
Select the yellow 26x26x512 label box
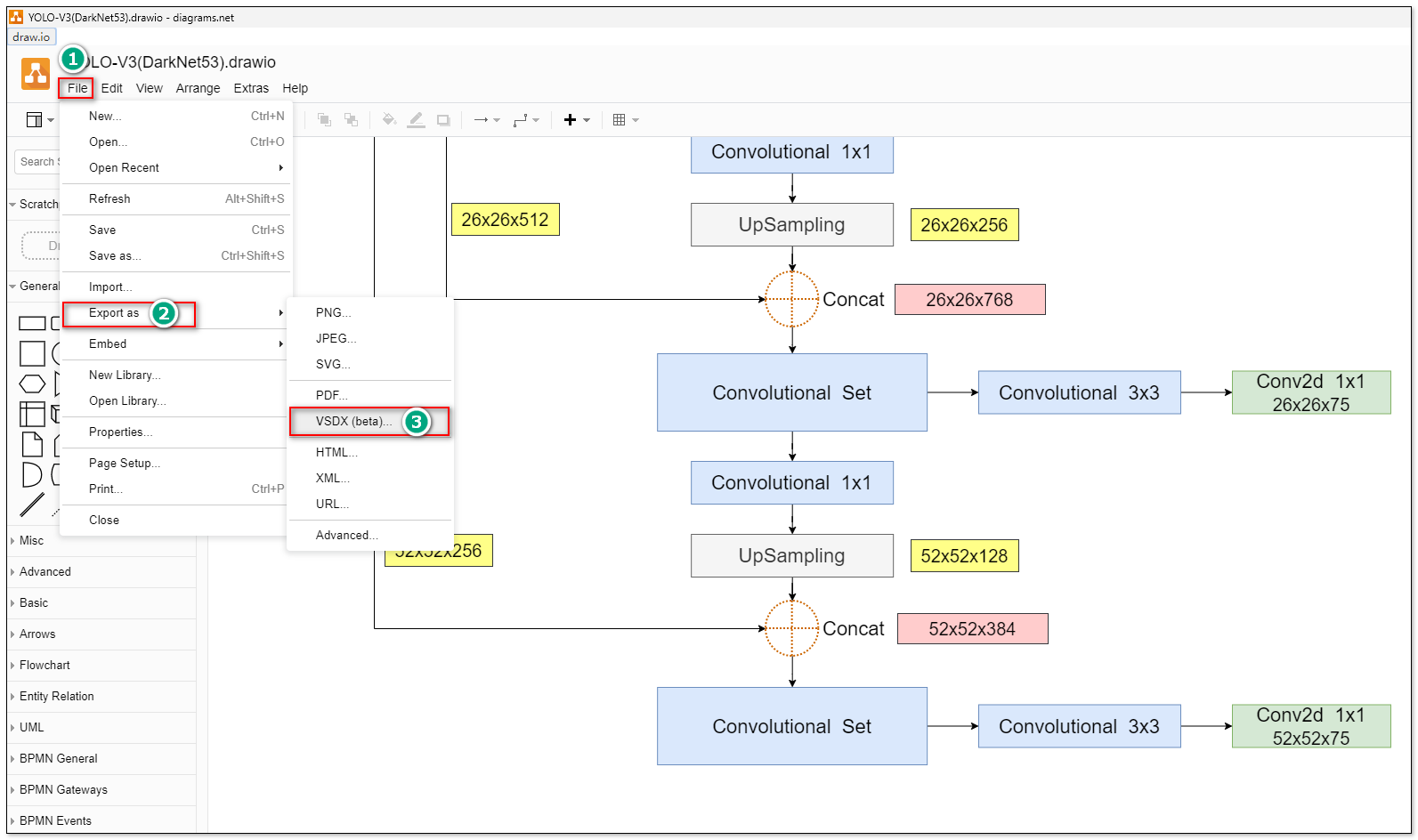point(505,220)
